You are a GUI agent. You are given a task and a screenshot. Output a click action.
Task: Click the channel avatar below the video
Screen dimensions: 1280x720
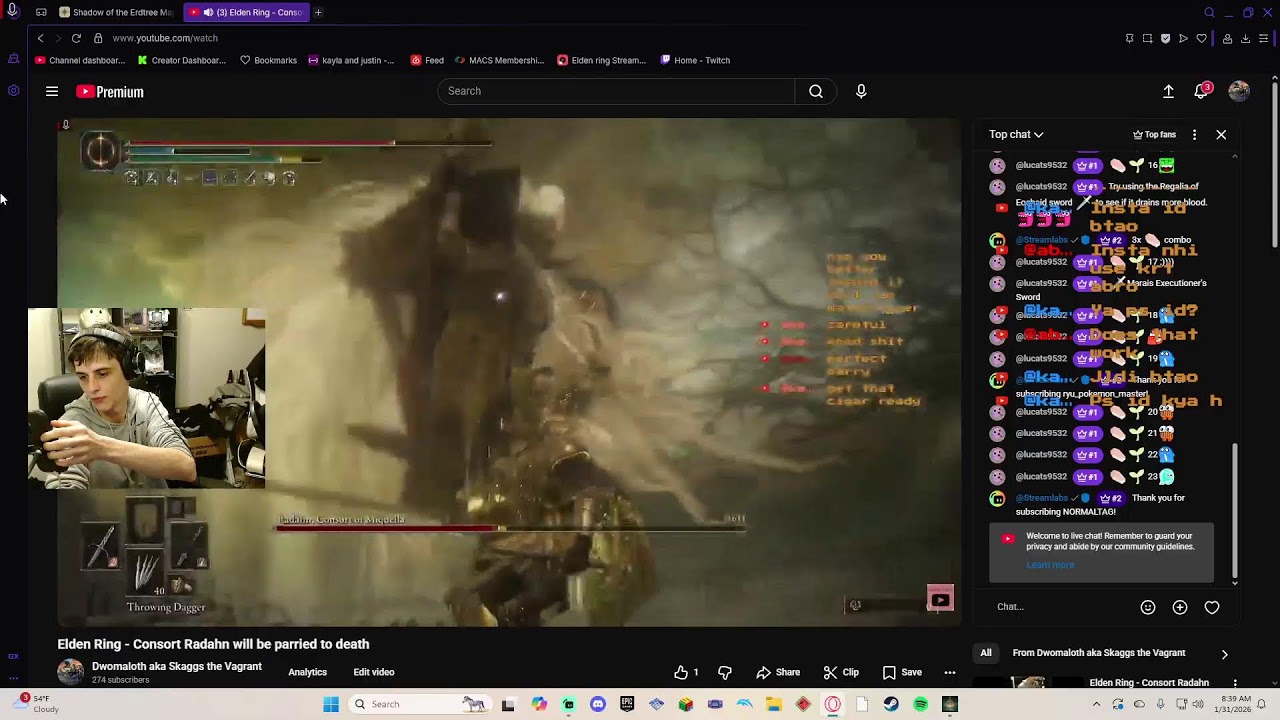(x=71, y=672)
